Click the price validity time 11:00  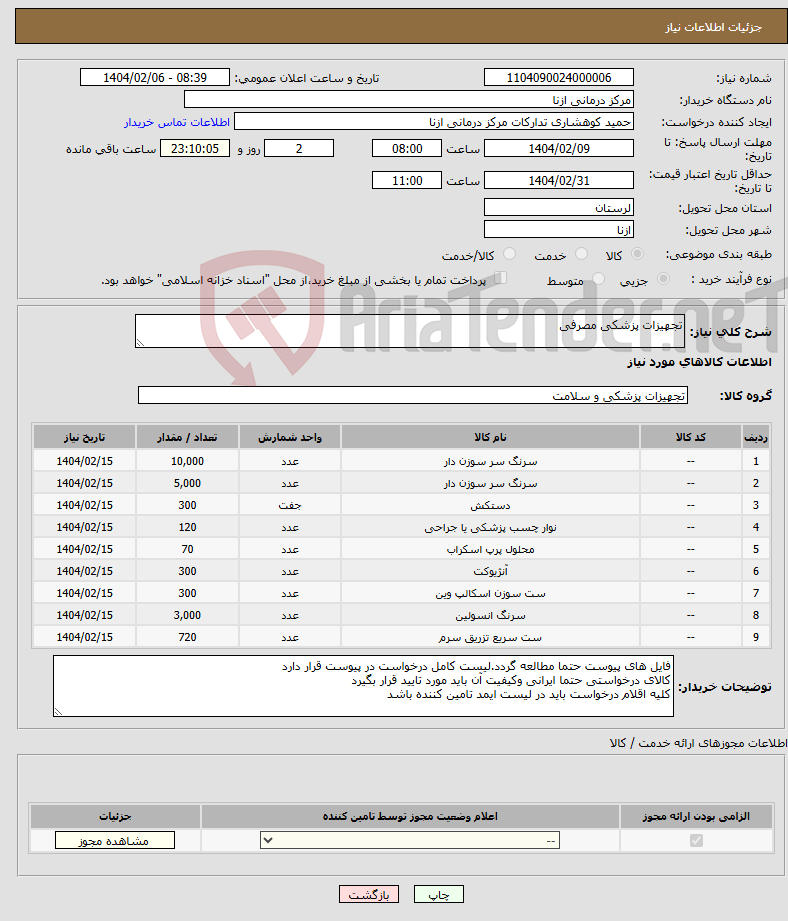click(x=407, y=180)
